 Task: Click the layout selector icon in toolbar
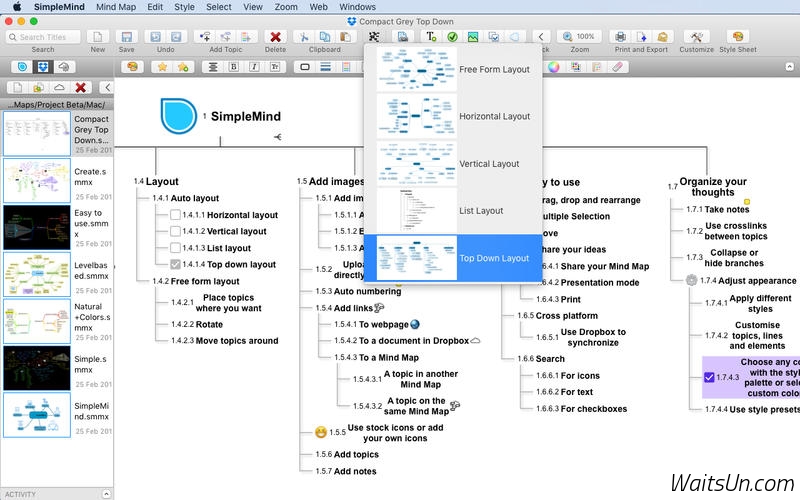click(x=374, y=37)
